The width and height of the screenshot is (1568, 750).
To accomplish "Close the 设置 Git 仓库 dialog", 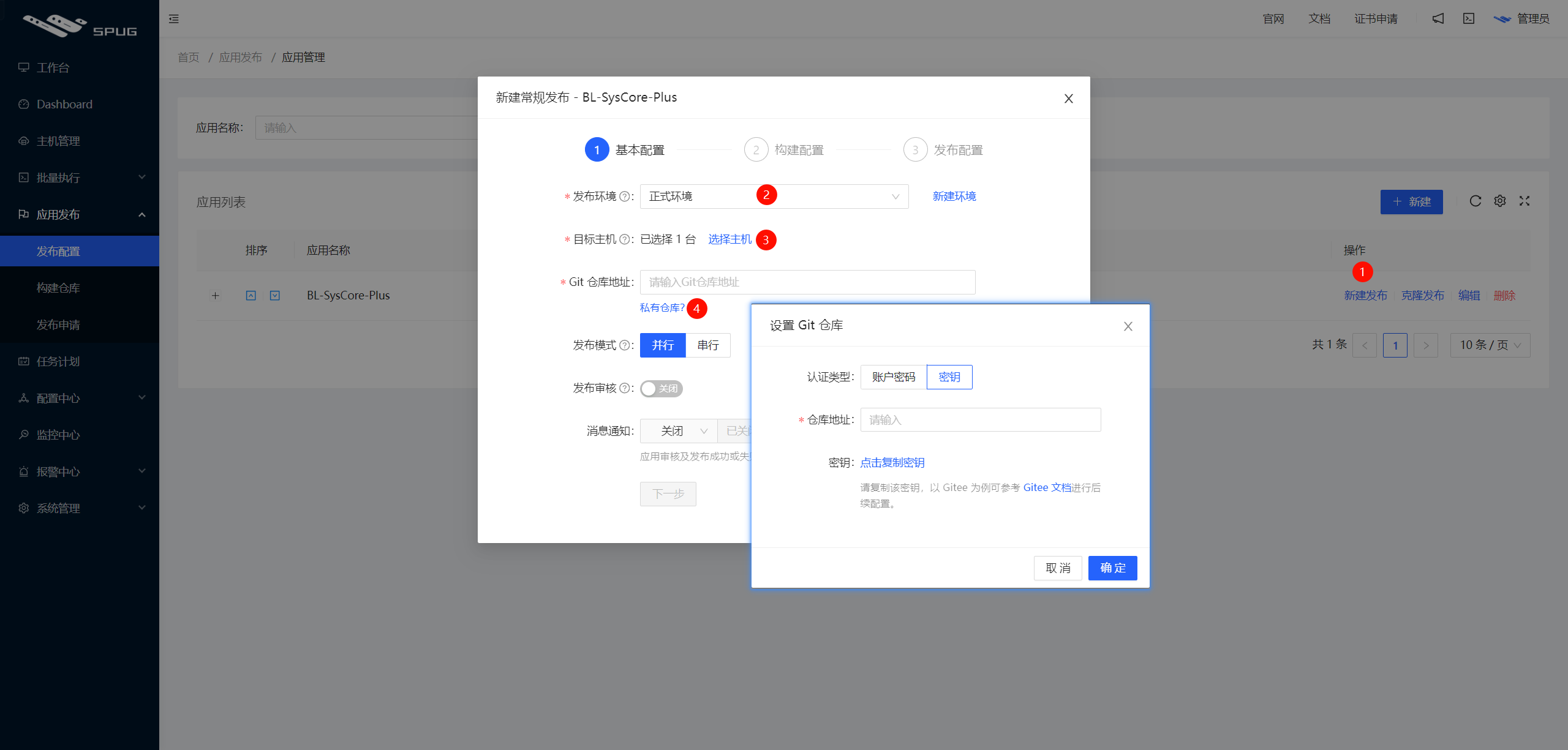I will pos(1128,326).
